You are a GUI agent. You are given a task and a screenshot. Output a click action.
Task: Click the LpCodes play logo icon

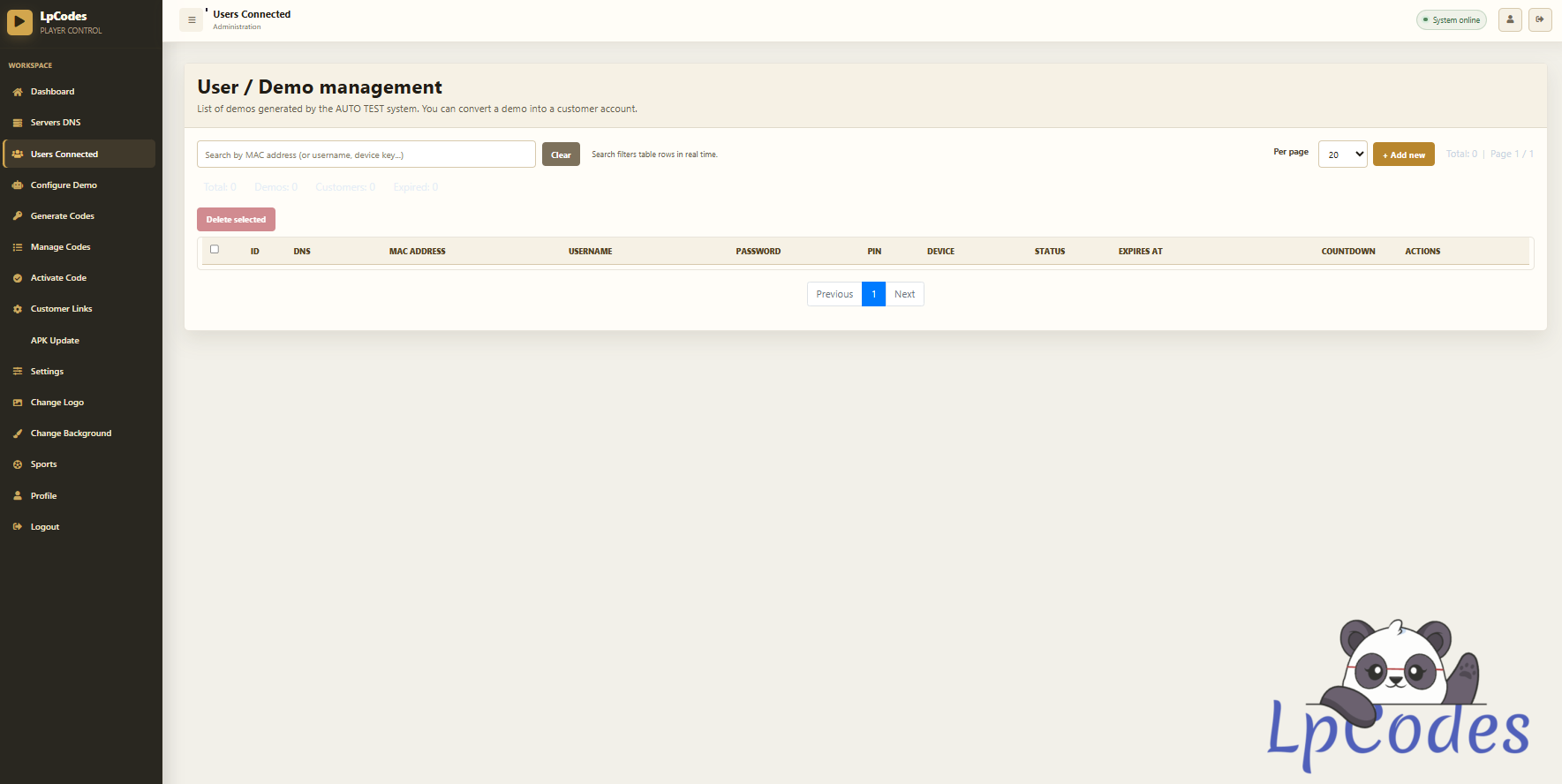pos(19,22)
